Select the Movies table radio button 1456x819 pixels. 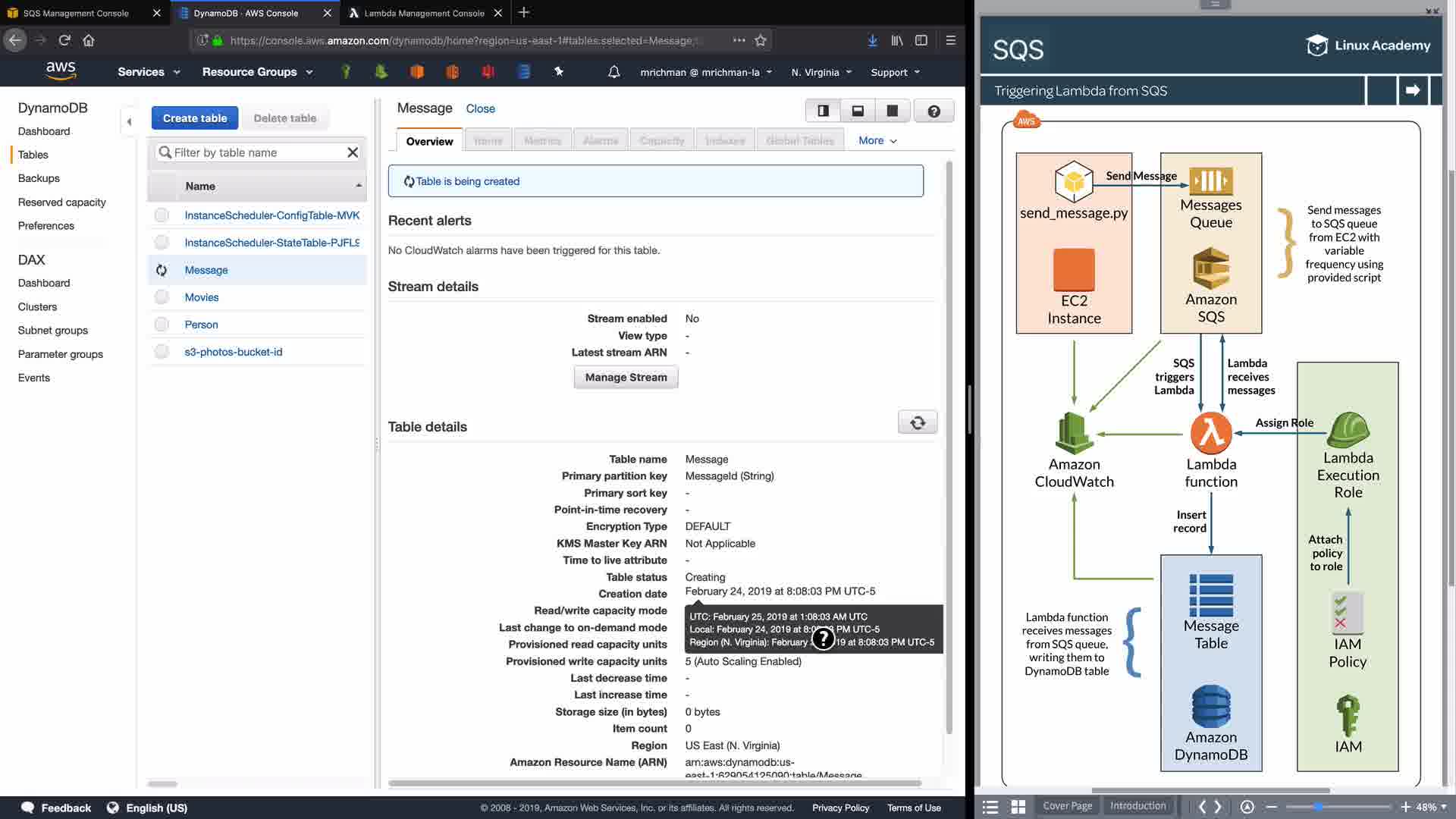tap(162, 297)
